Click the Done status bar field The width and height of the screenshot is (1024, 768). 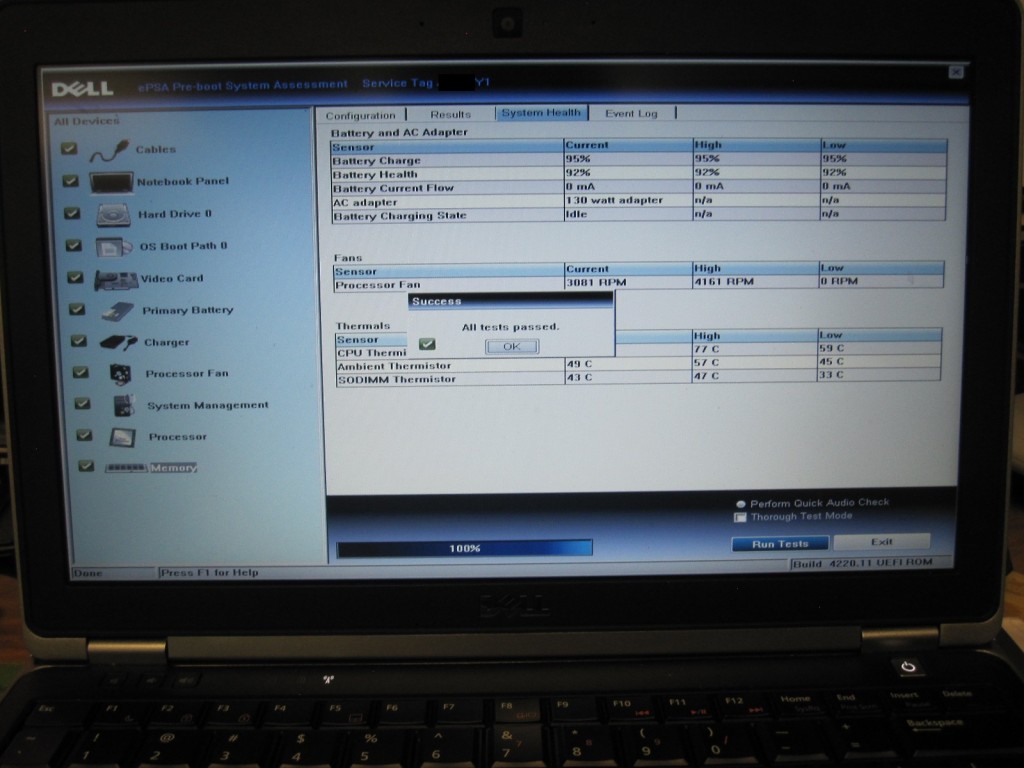pyautogui.click(x=114, y=573)
